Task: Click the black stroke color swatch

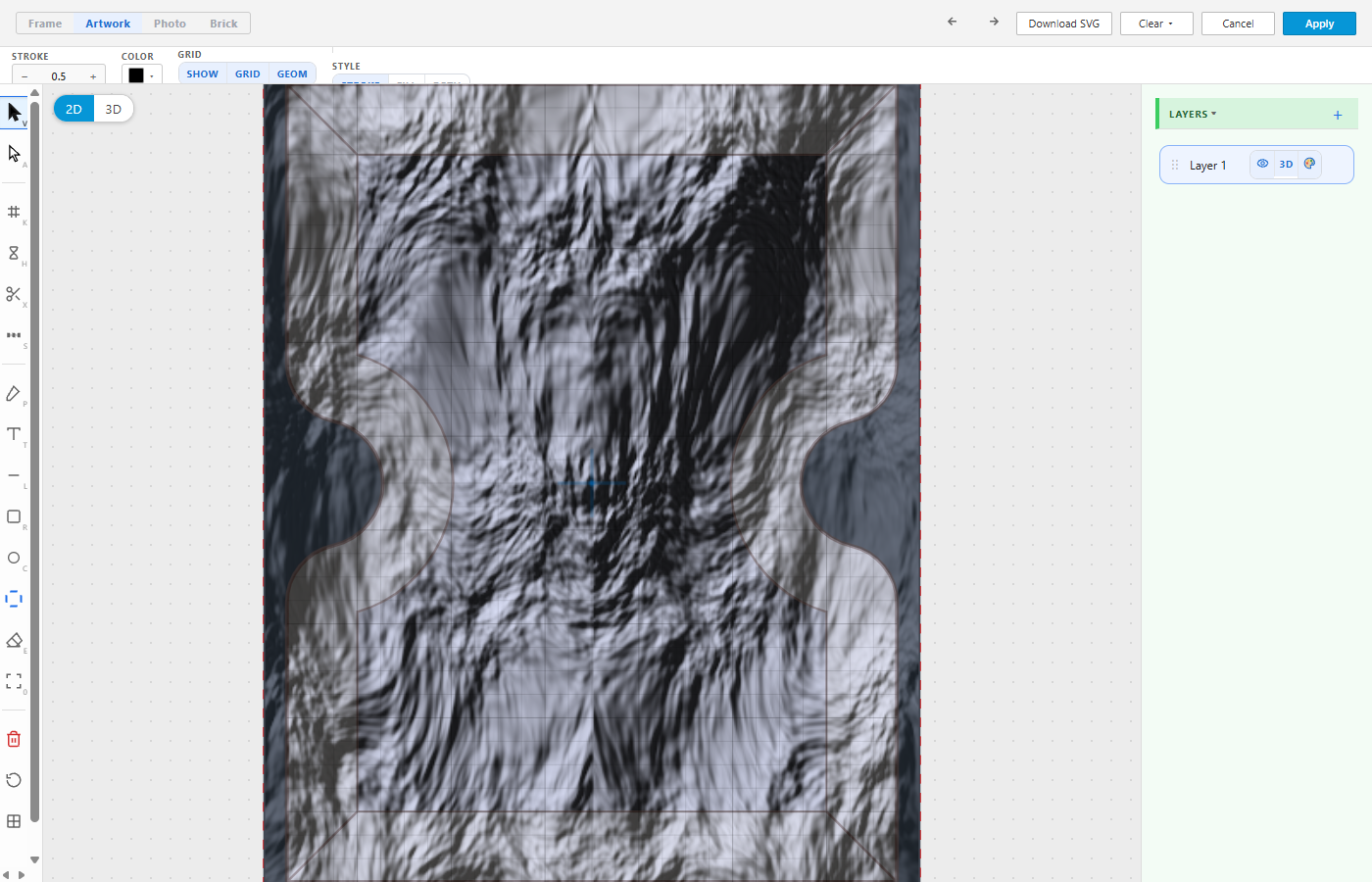Action: click(x=136, y=75)
